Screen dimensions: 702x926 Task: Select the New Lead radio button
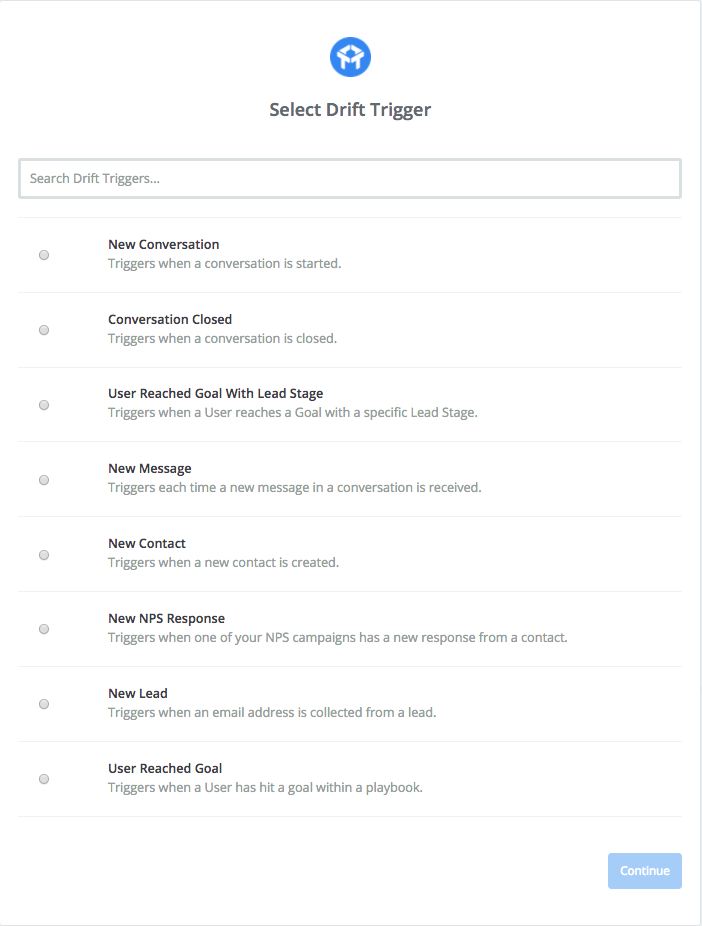[44, 704]
